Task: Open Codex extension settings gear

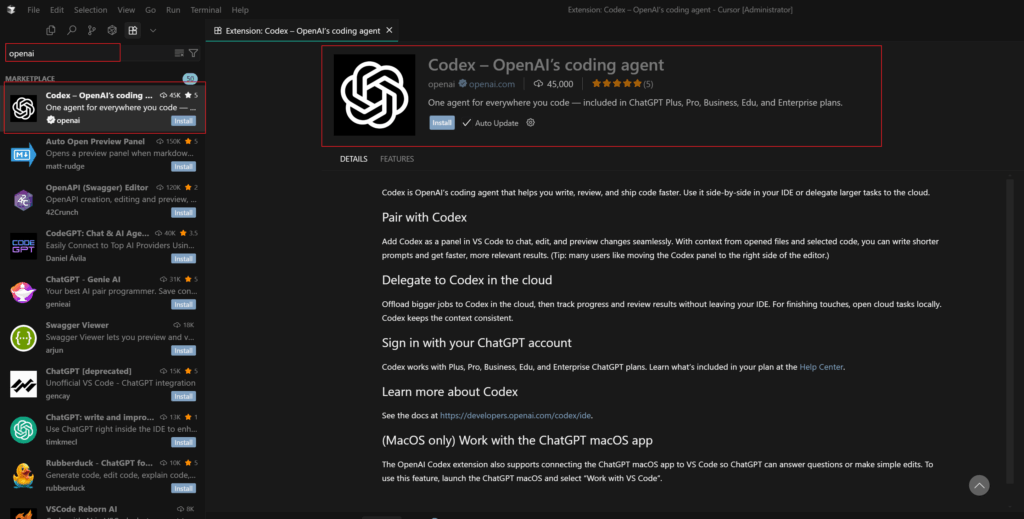Action: click(x=530, y=123)
